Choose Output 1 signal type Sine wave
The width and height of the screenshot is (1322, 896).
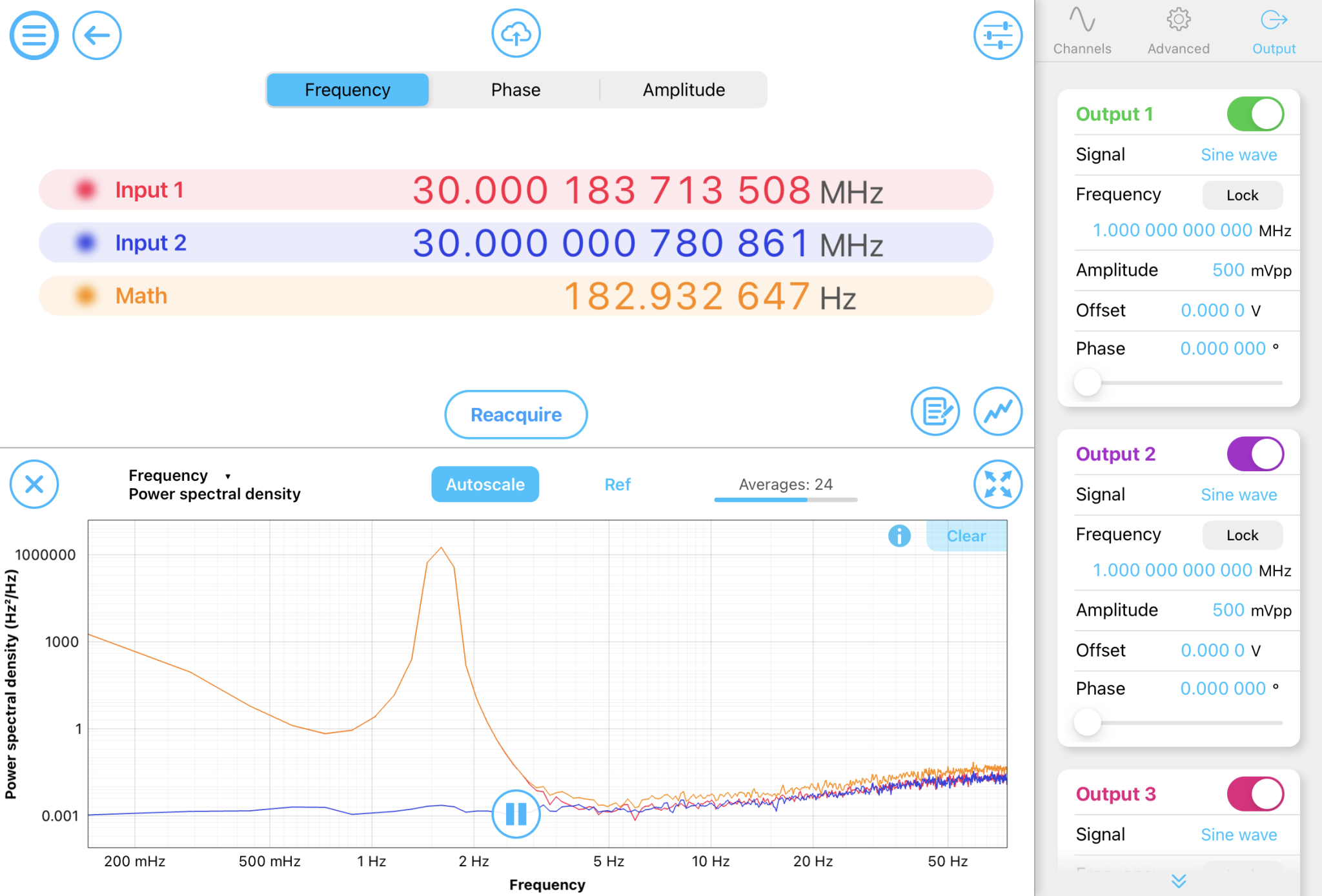(x=1238, y=155)
